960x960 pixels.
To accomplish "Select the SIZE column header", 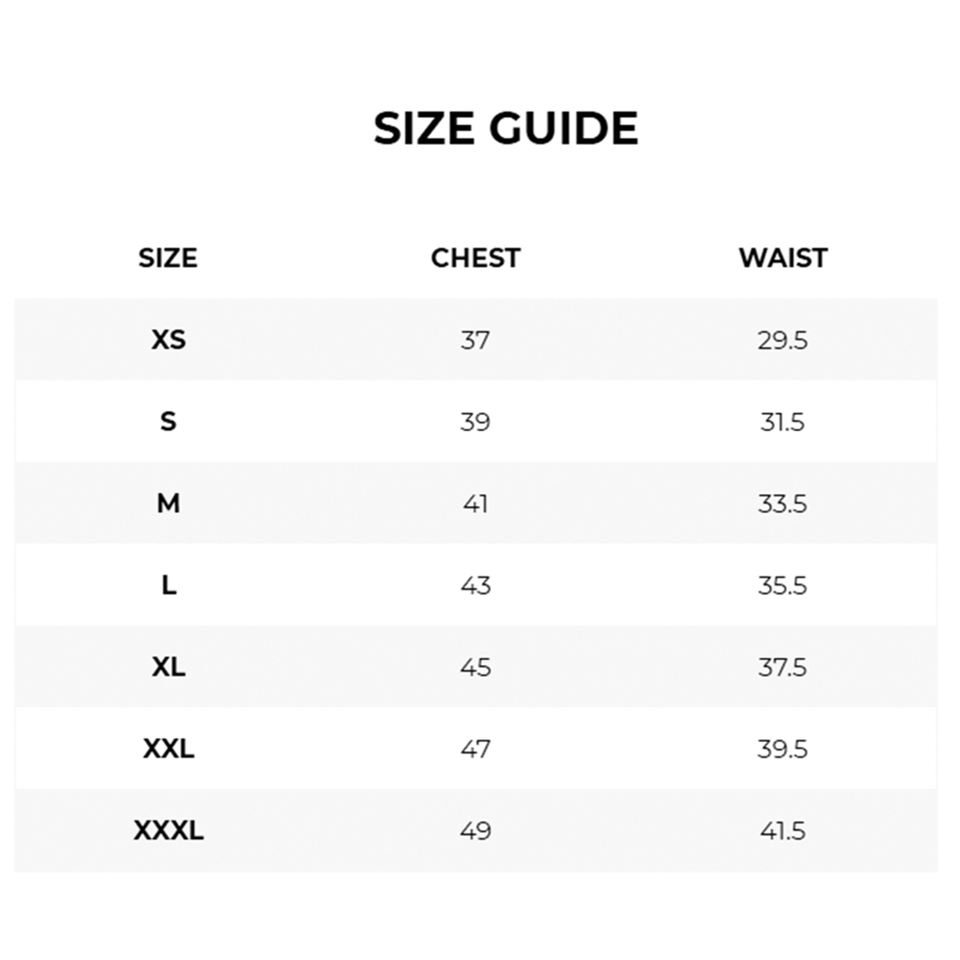I will coord(168,258).
